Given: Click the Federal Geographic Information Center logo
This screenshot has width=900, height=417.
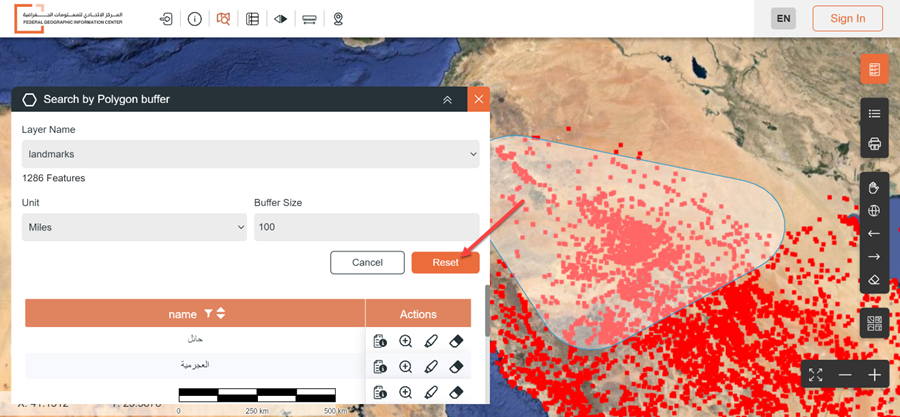Looking at the screenshot, I should pyautogui.click(x=69, y=18).
